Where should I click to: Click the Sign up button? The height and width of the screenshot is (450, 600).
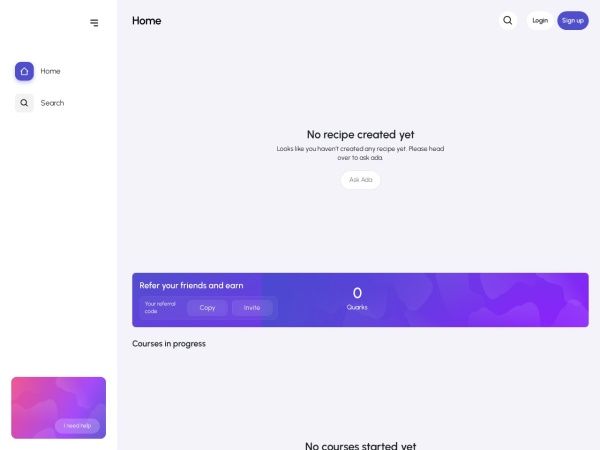[x=573, y=21]
